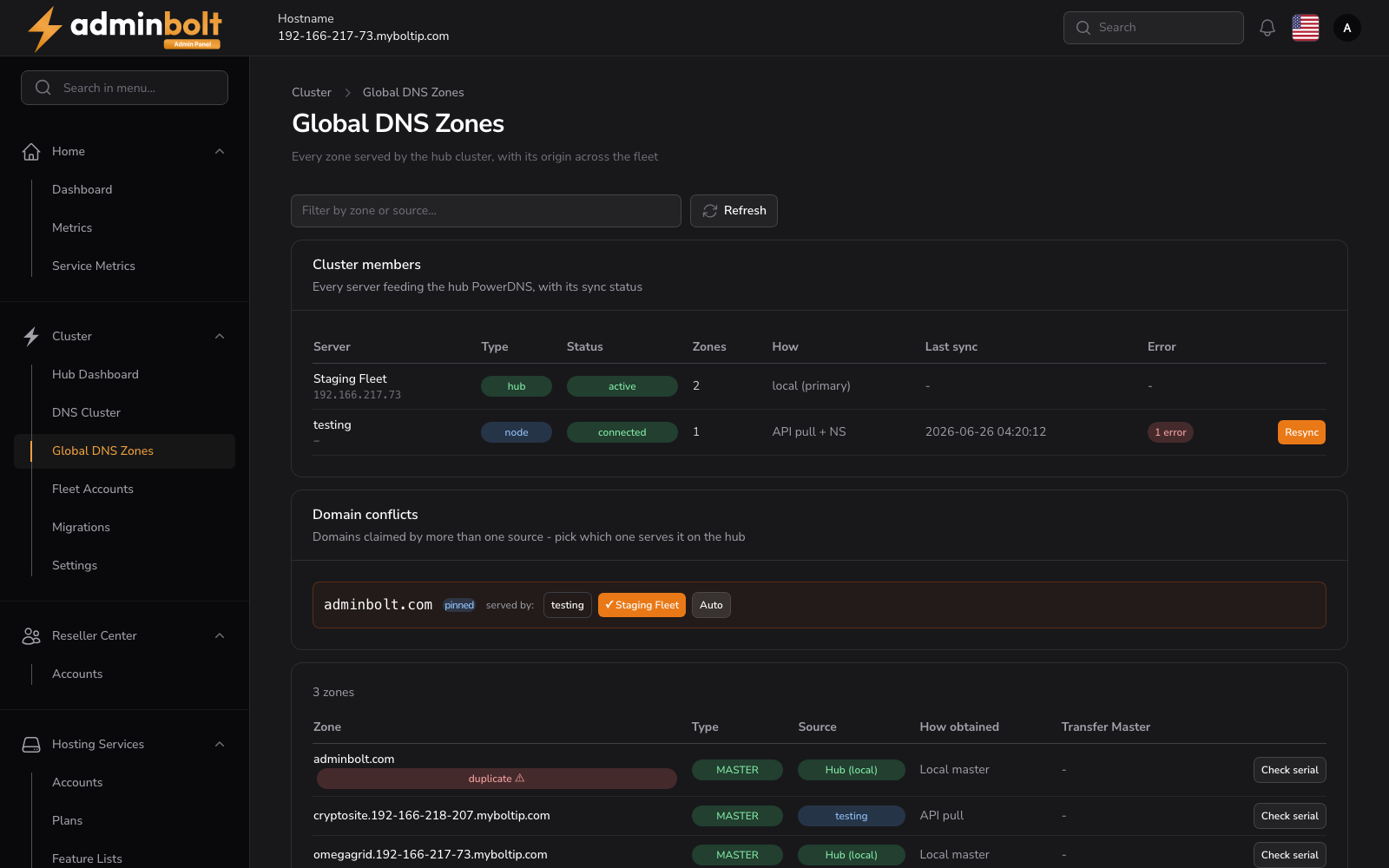Image resolution: width=1389 pixels, height=868 pixels.
Task: Open the notifications bell
Action: pos(1267,28)
